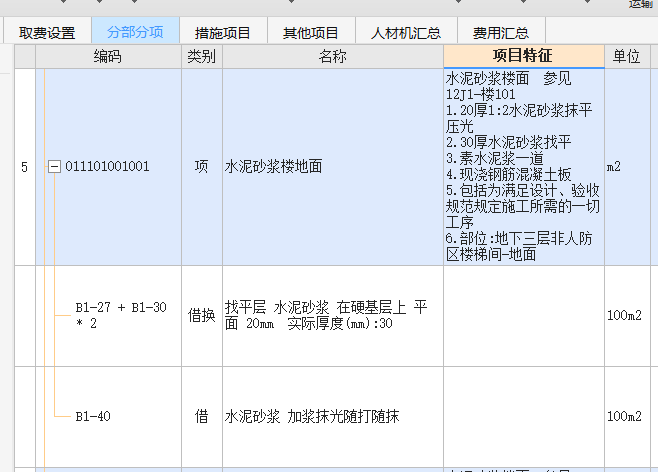Select the m2 unit cell in row 5
658x472 pixels.
click(627, 167)
